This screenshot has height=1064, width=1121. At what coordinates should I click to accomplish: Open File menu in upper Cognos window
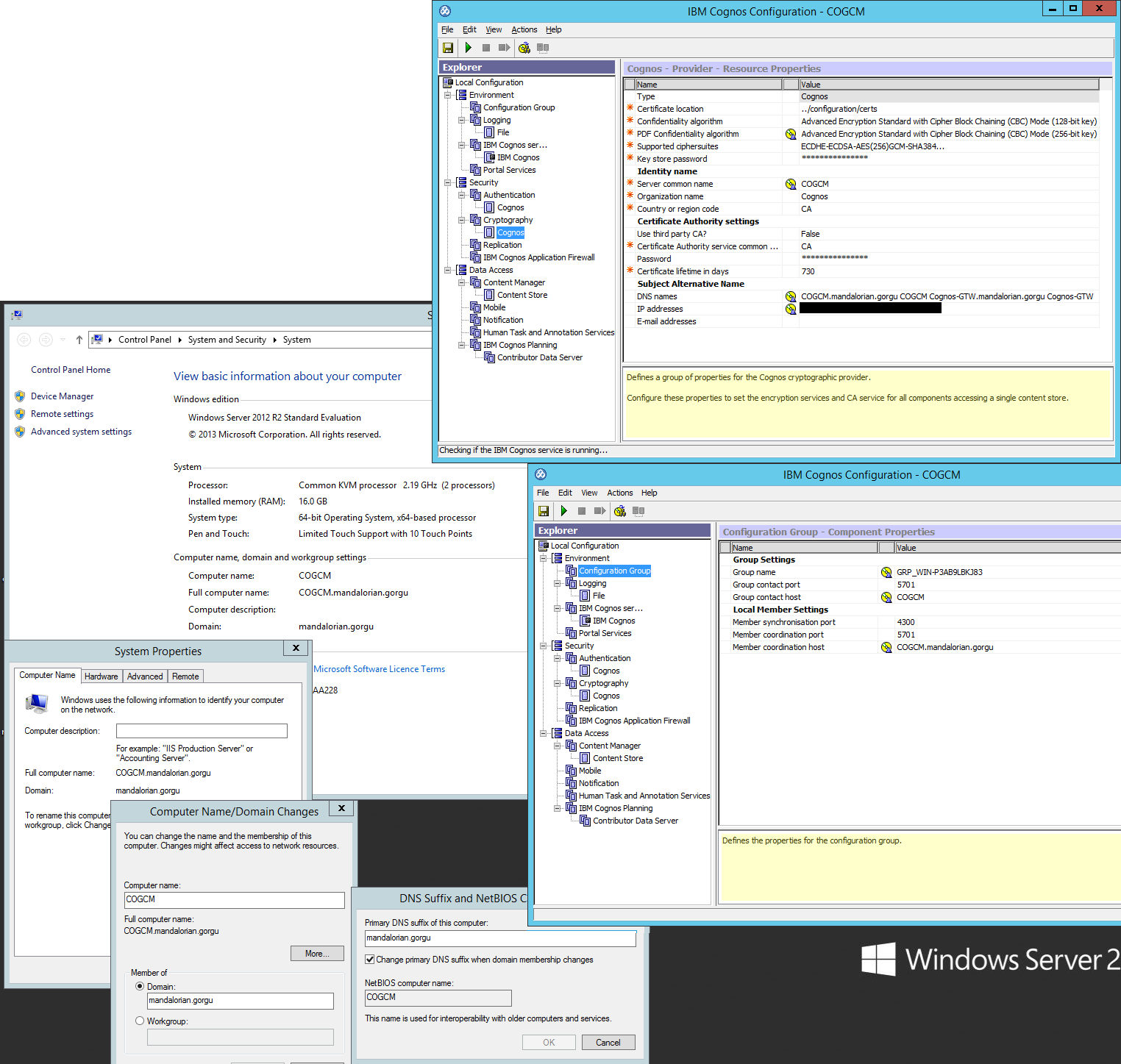447,29
